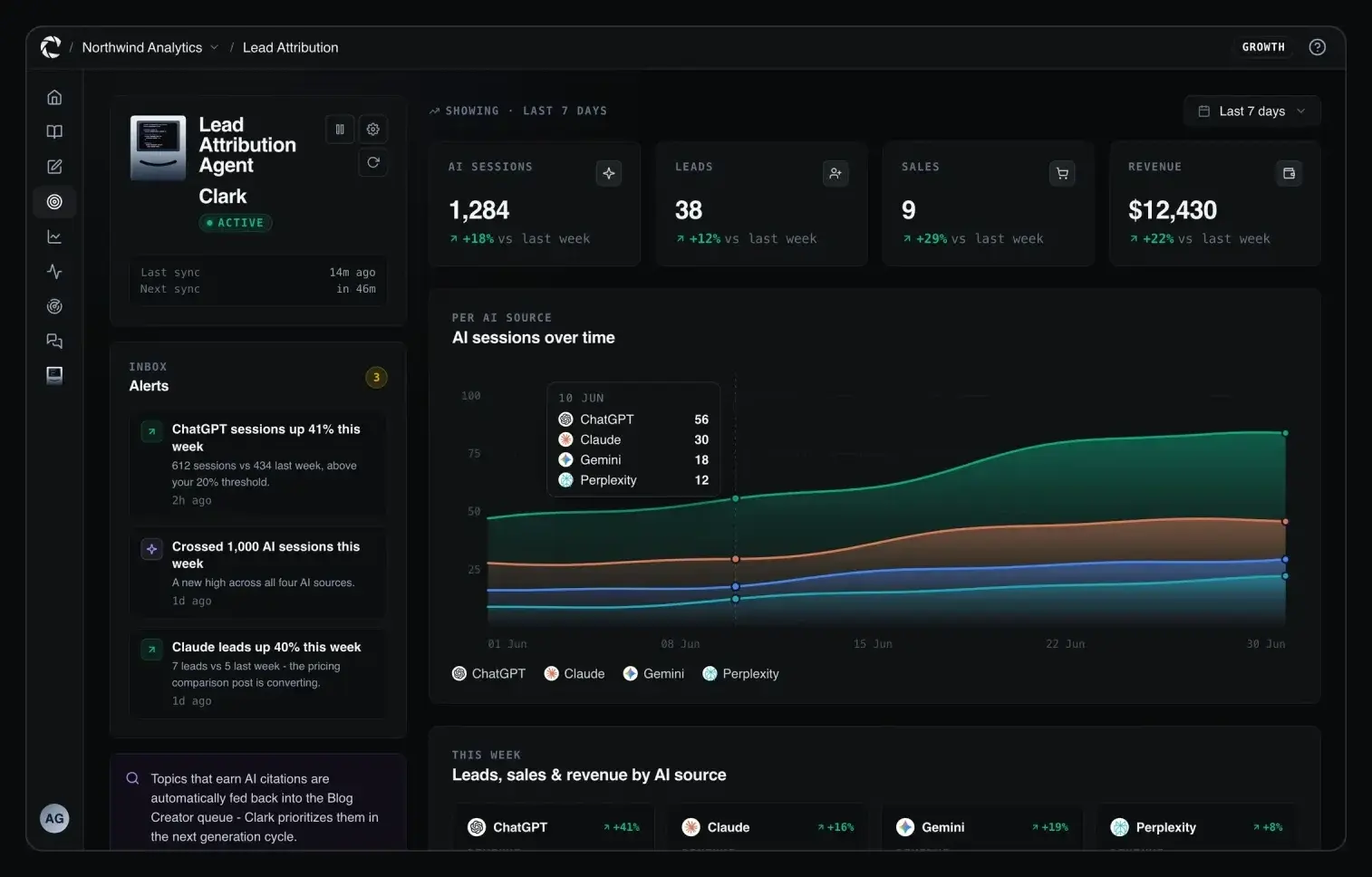Open the help question mark icon
Viewport: 1372px width, 877px height.
click(x=1318, y=47)
